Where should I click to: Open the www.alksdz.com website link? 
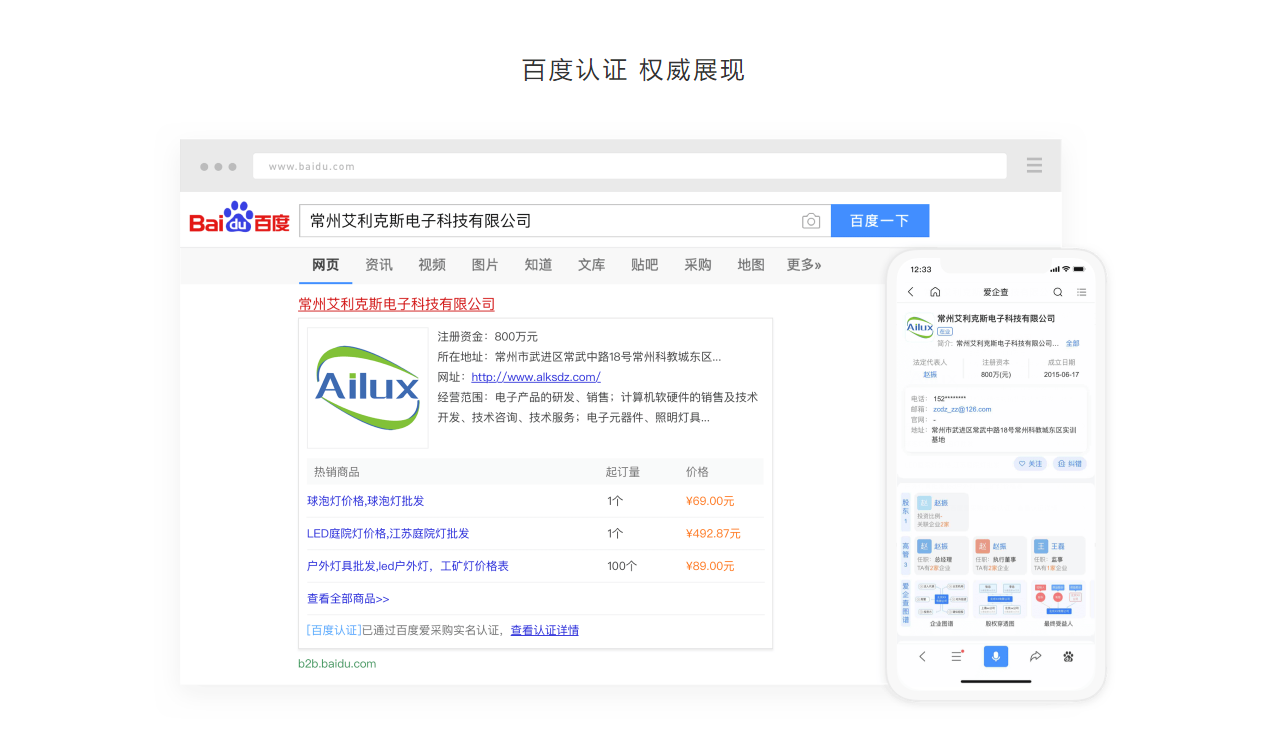click(536, 377)
